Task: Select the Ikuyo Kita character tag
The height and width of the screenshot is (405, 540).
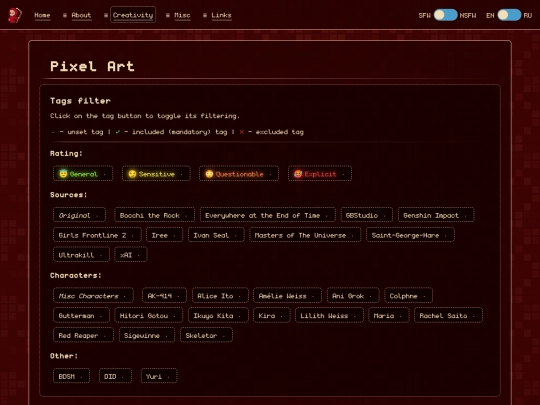Action: (x=218, y=315)
